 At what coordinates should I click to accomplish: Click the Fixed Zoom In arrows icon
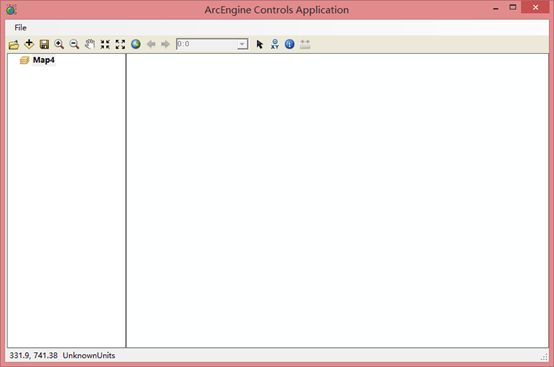(105, 44)
